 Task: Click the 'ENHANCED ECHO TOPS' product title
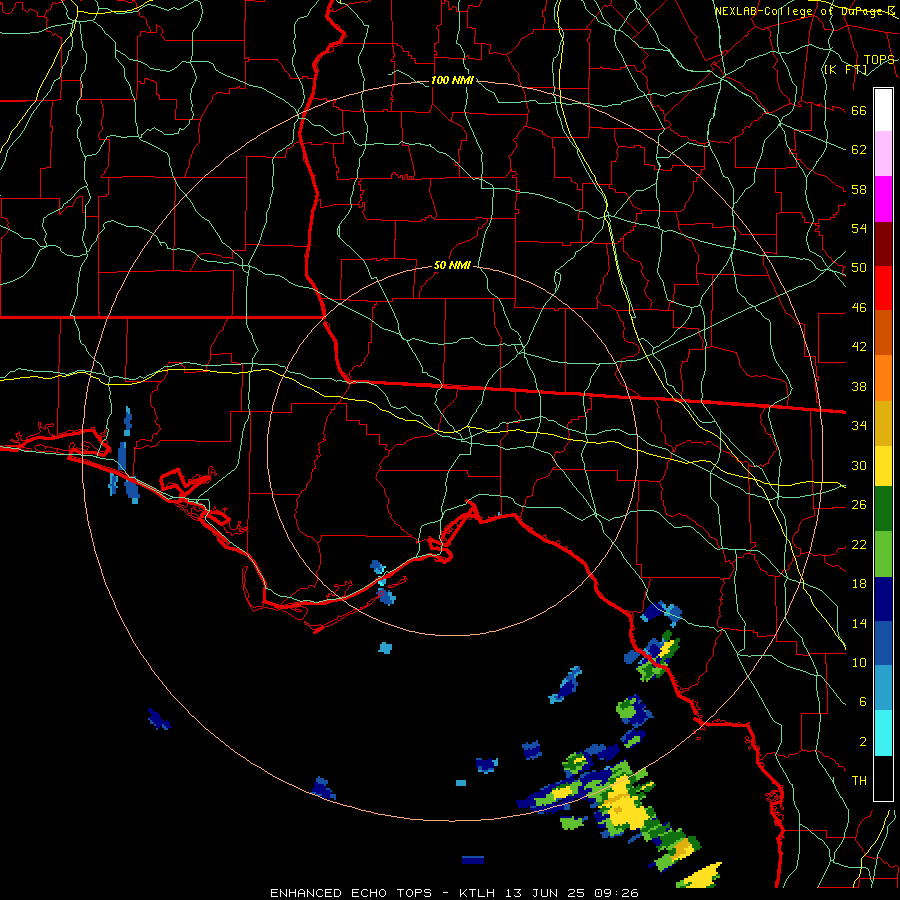coord(351,893)
